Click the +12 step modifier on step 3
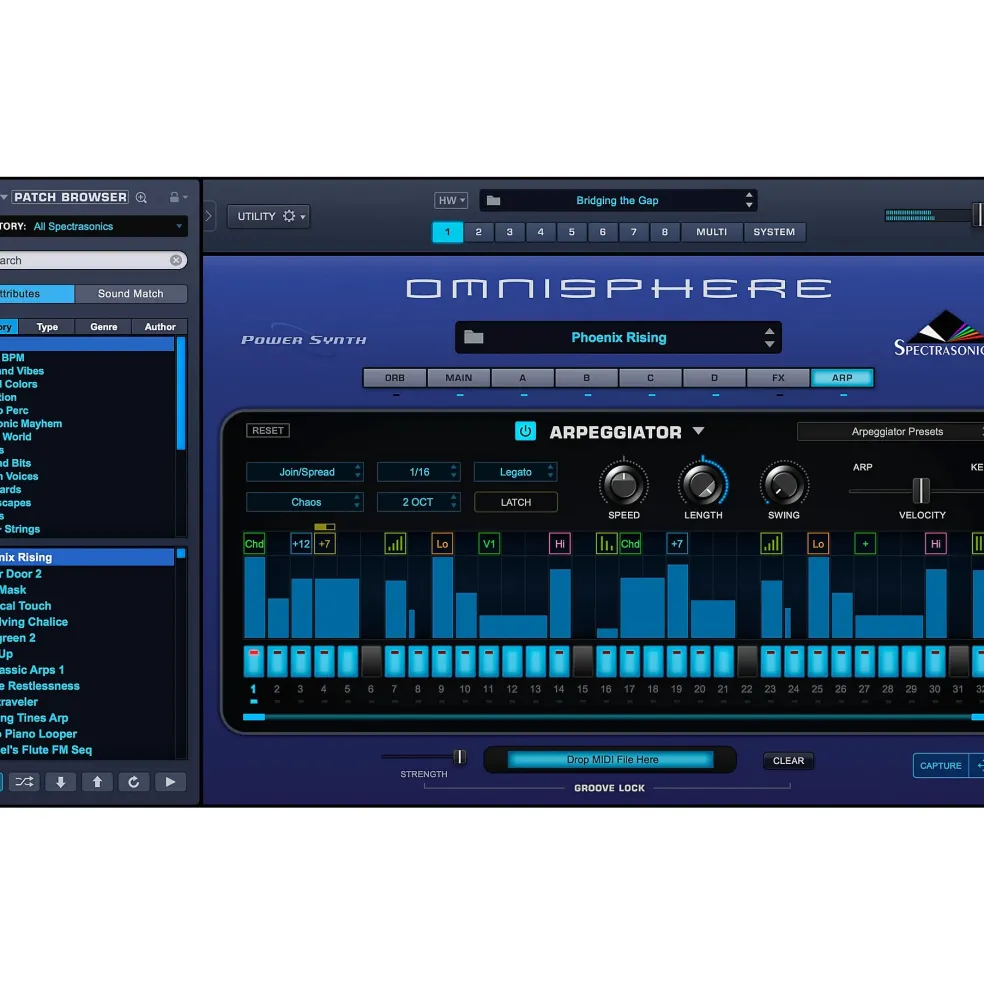This screenshot has width=984, height=985. tap(301, 544)
